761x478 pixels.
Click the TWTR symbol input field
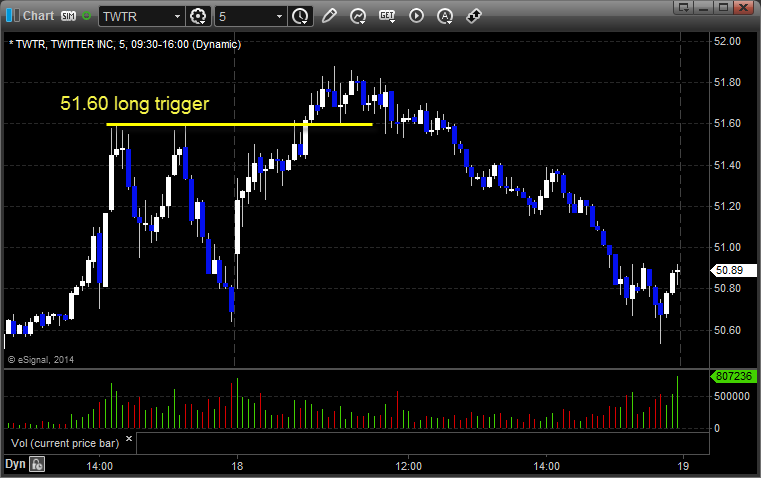[x=136, y=16]
